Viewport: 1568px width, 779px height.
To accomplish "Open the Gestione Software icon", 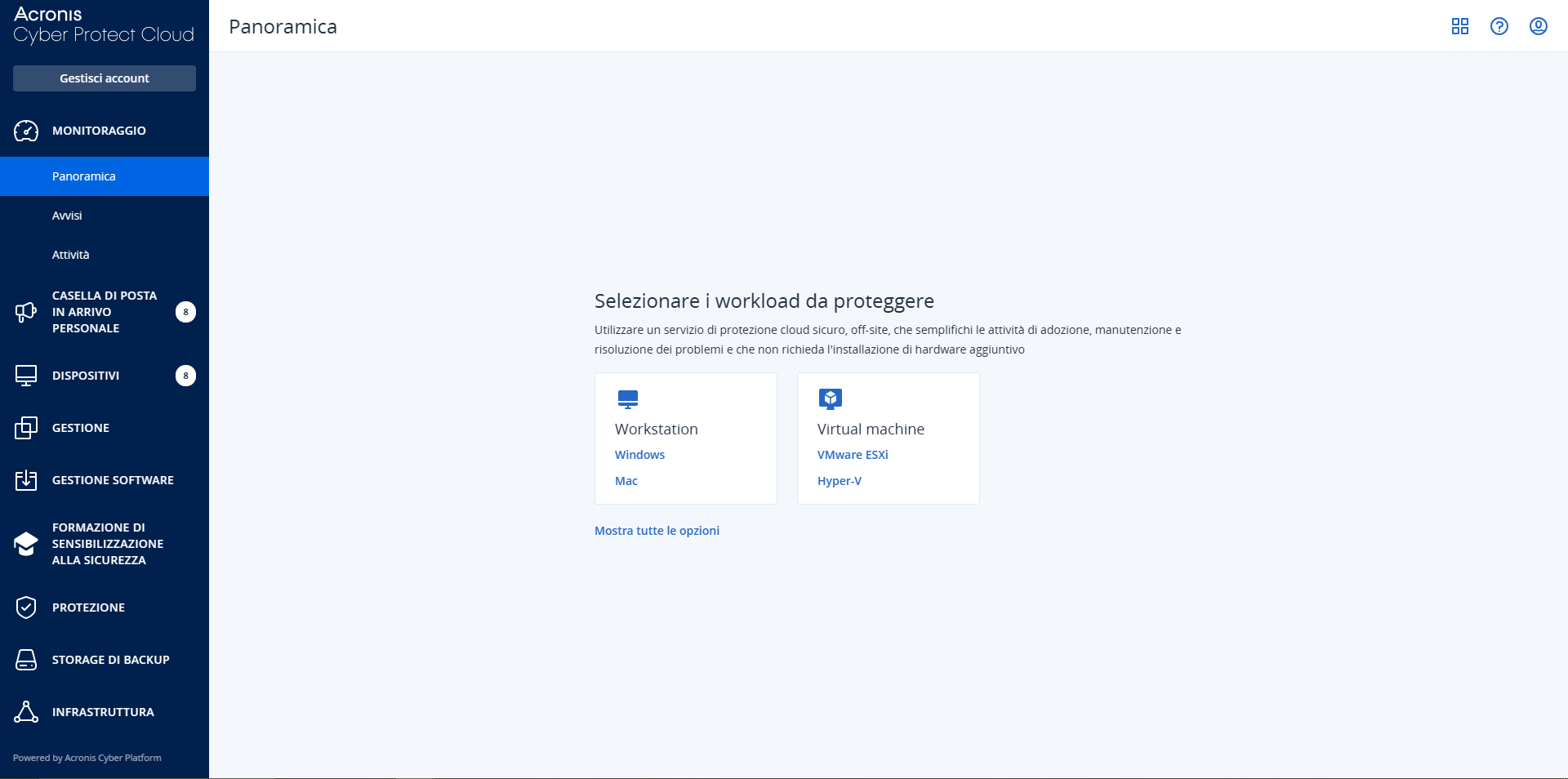I will (25, 480).
